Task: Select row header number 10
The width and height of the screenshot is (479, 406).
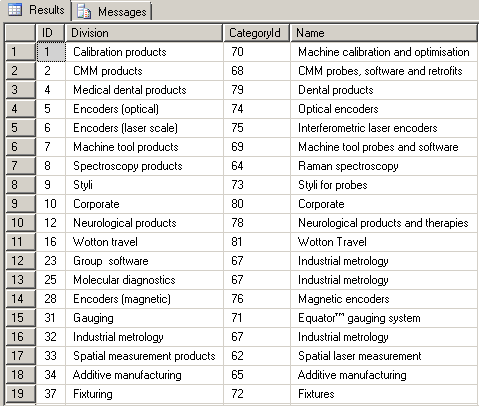Action: (20, 223)
